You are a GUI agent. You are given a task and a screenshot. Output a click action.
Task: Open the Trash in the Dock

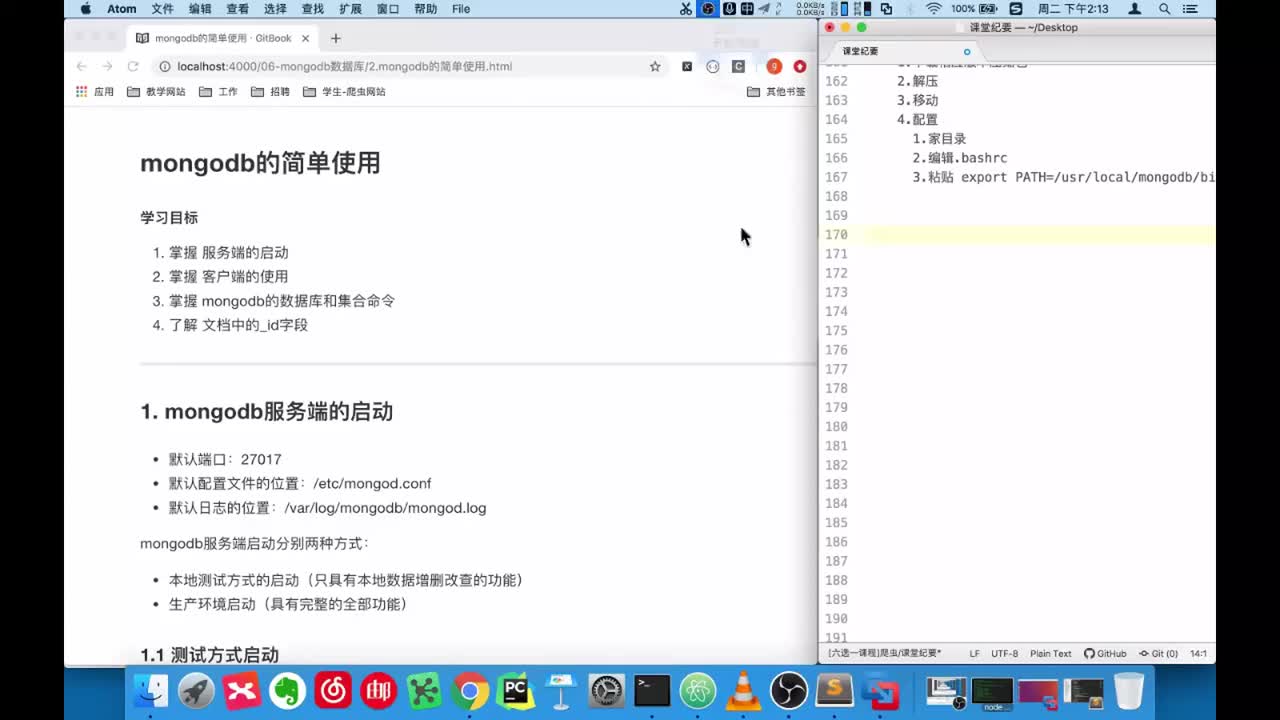tap(1129, 690)
